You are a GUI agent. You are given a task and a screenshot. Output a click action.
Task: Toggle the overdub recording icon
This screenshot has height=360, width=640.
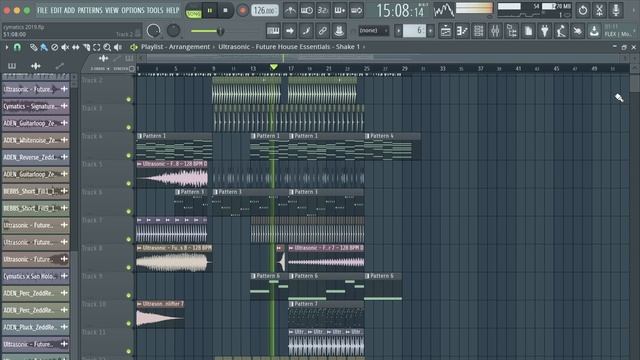340,10
